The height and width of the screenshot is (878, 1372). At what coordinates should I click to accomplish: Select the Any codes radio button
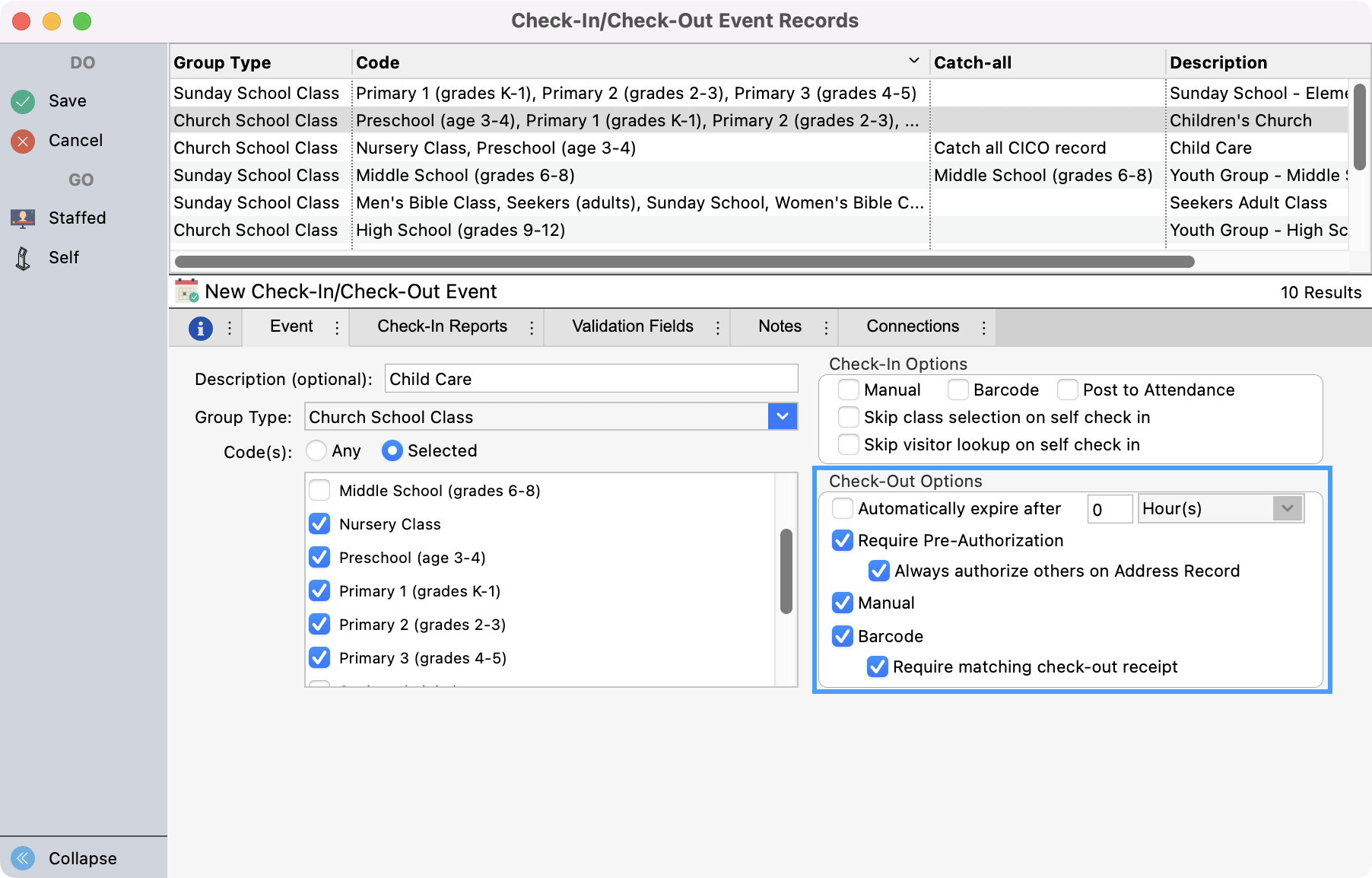[316, 450]
